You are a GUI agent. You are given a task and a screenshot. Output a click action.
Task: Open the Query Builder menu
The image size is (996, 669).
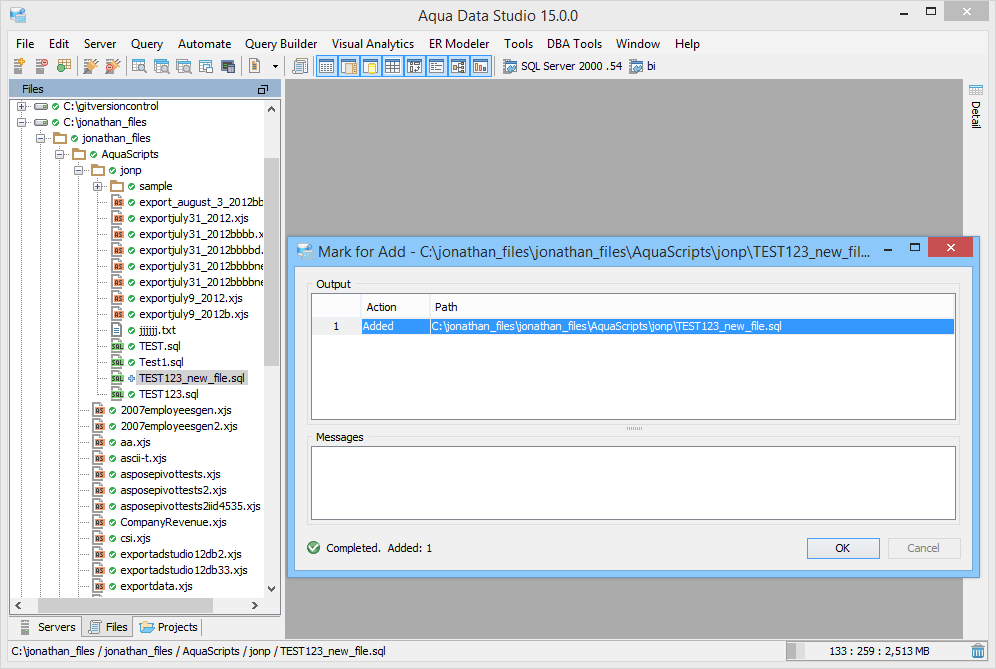click(281, 44)
